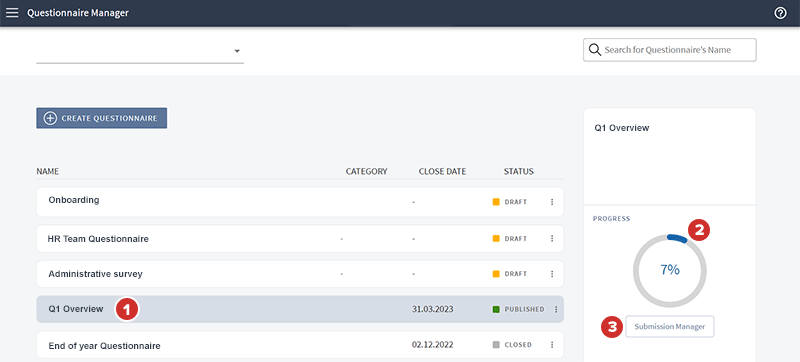Expand the dropdown arrow above the list
Viewport: 800px width, 362px height.
pos(237,51)
